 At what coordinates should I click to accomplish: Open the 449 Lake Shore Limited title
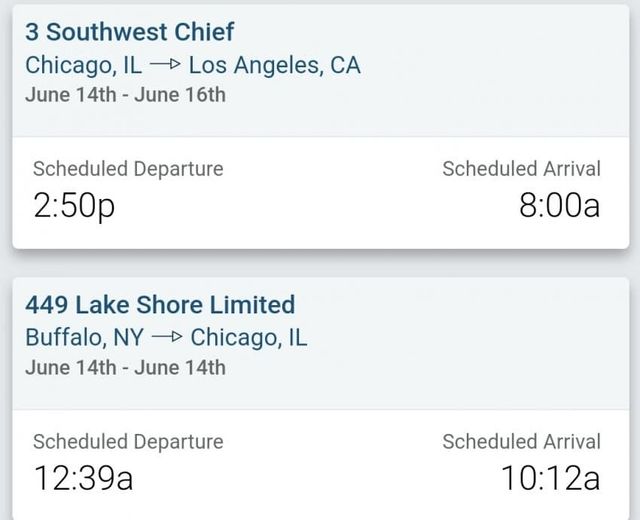click(x=160, y=304)
